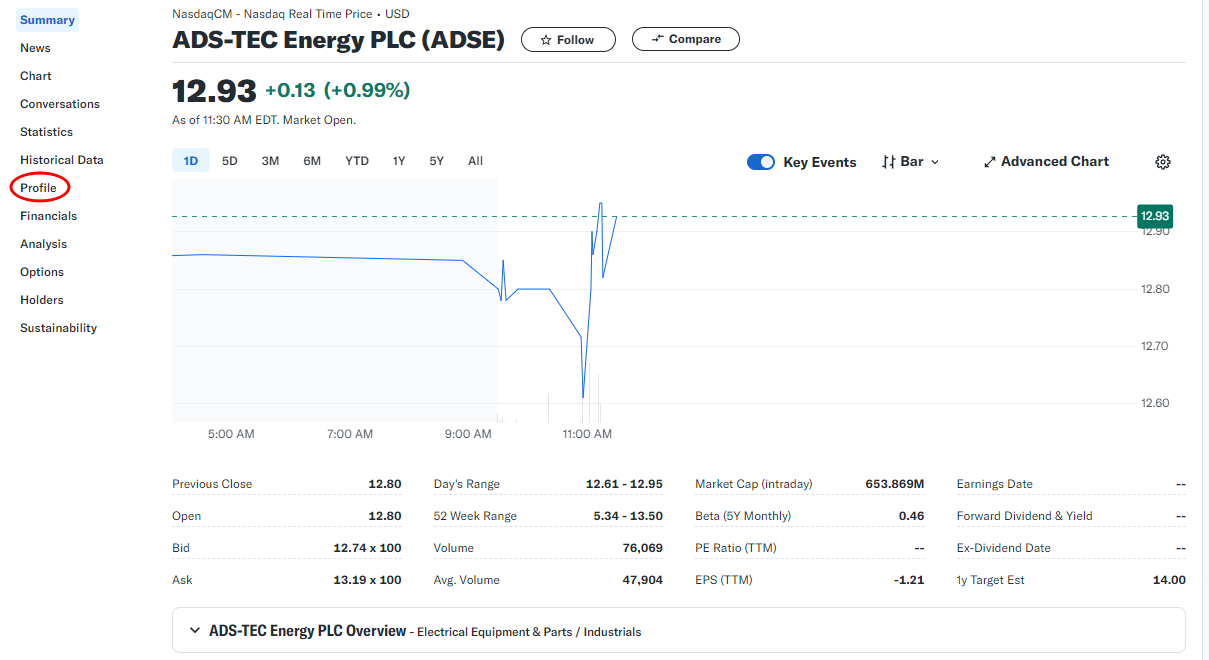Click the Ask value 13.19 x 100
Screen dimensions: 1209x660
[x=367, y=580]
